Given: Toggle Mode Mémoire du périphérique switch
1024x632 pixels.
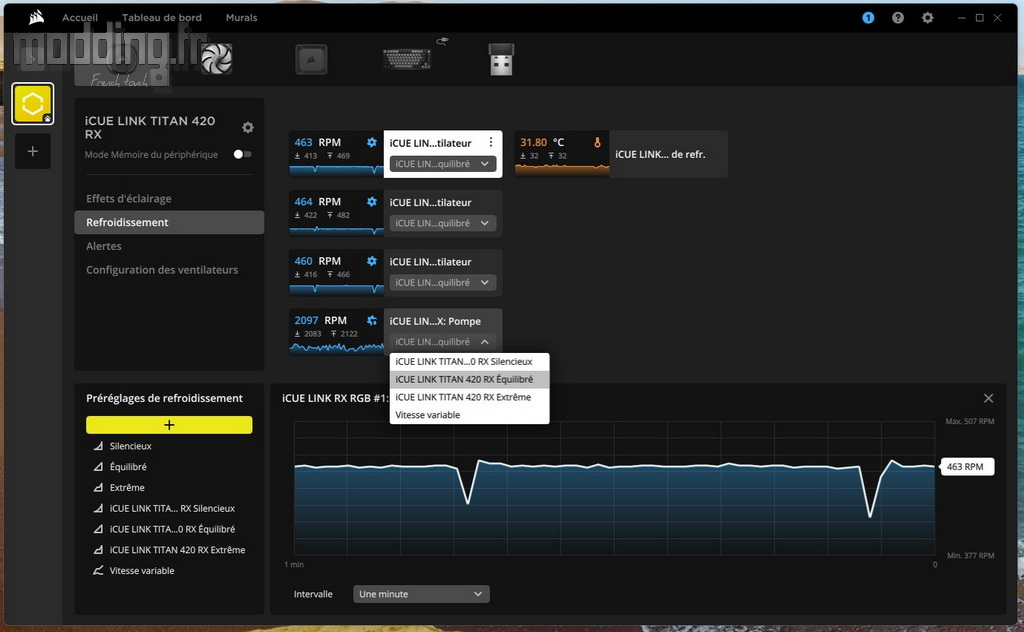Looking at the screenshot, I should 242,154.
